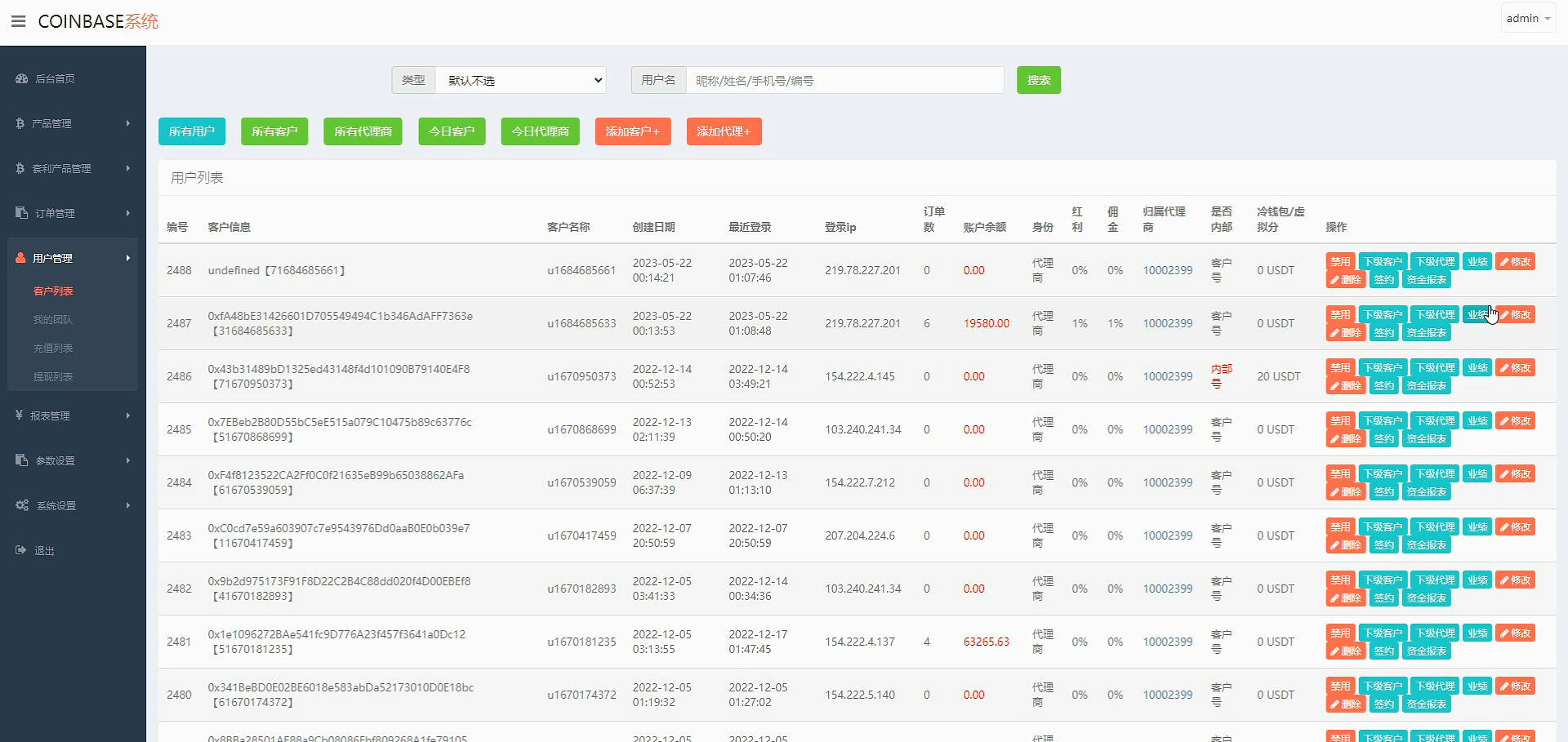
Task: Click the 报表管理 yen icon
Action: coord(20,415)
